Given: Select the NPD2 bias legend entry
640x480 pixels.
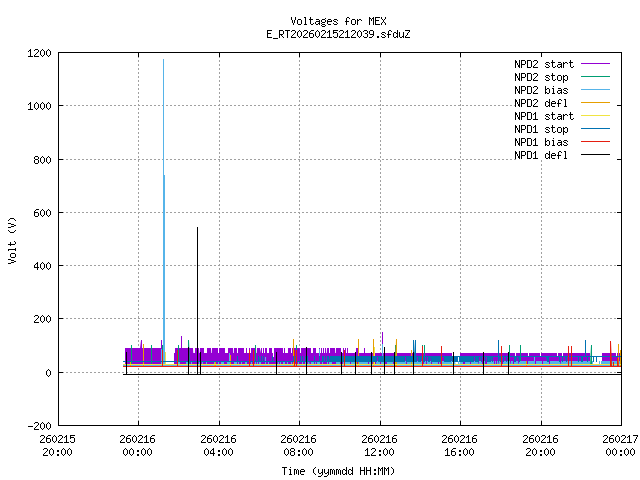Looking at the screenshot, I should (541, 90).
